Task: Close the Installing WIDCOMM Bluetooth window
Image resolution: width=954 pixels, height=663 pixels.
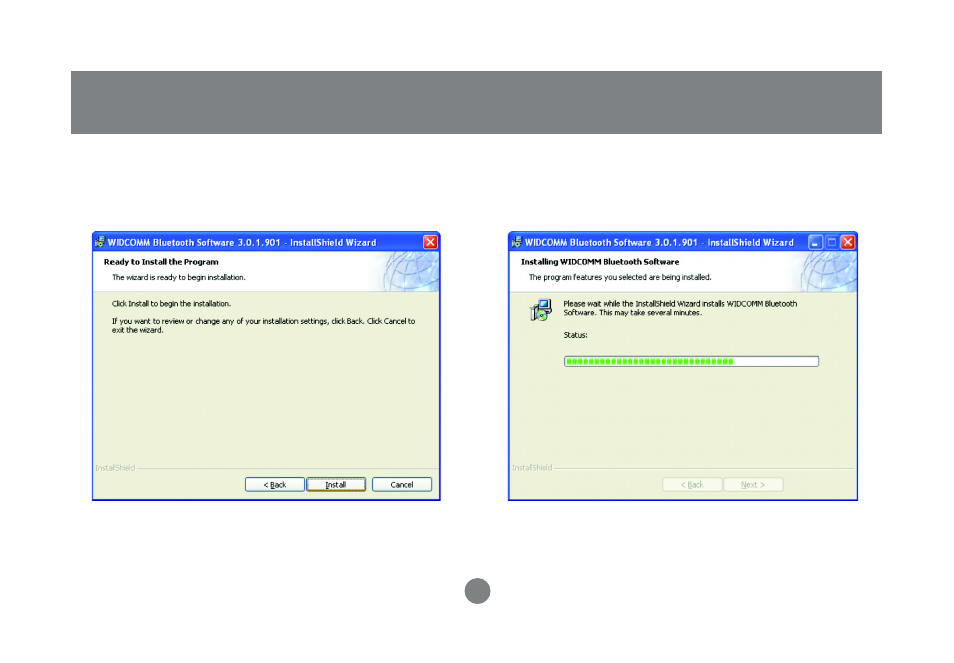Action: (x=848, y=242)
